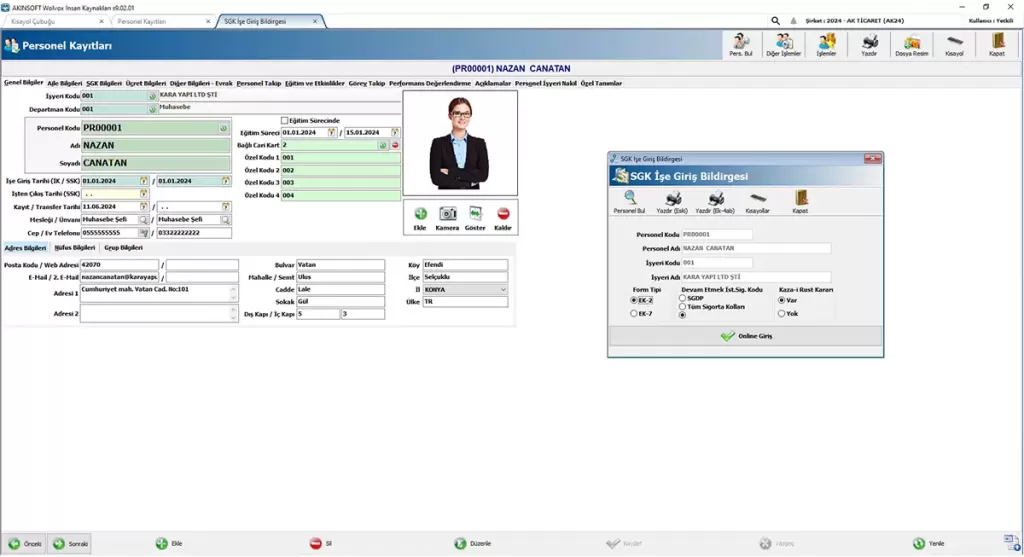Open Diğer İşlemler in main toolbar
The width and height of the screenshot is (1024, 557).
(x=783, y=45)
